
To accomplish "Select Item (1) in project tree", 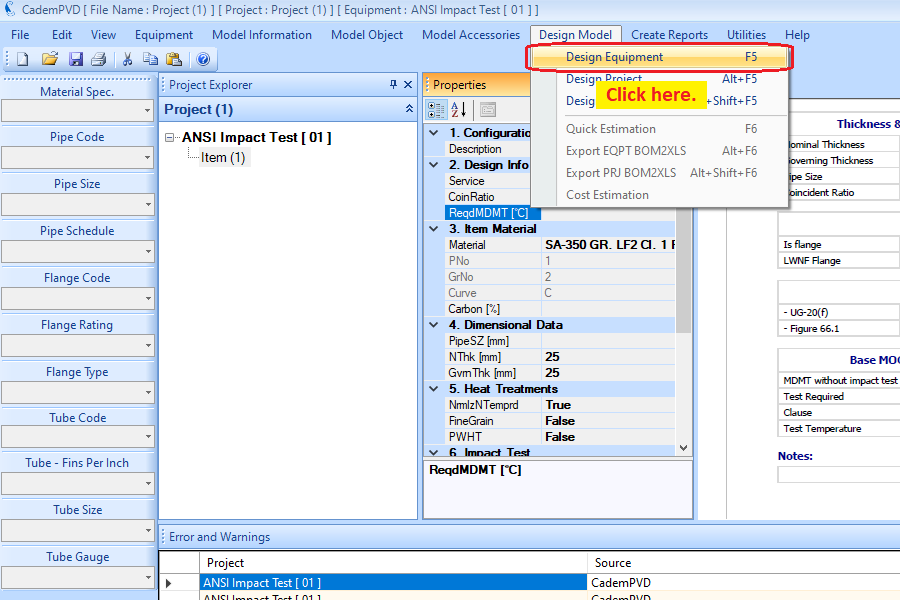I will (x=222, y=158).
